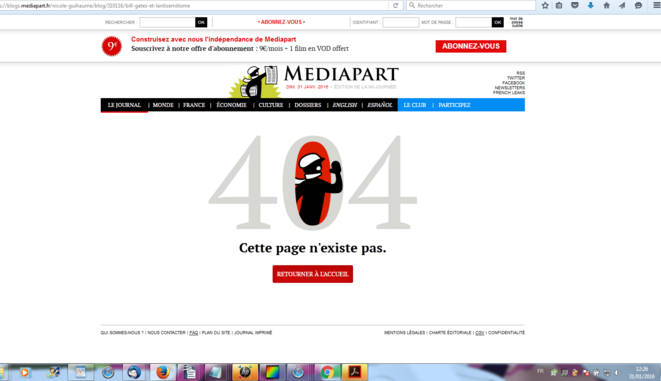
Task: Open Google Chrome from the taskbar
Action: [328, 373]
